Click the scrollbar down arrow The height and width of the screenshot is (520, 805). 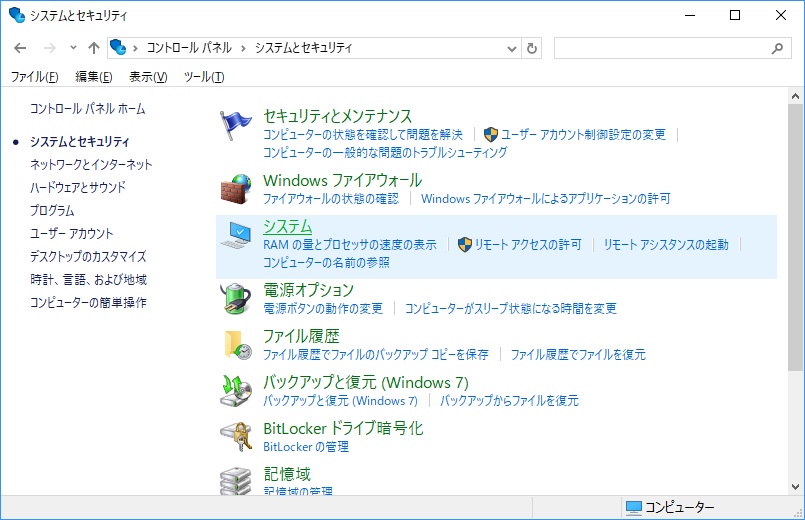pos(795,487)
